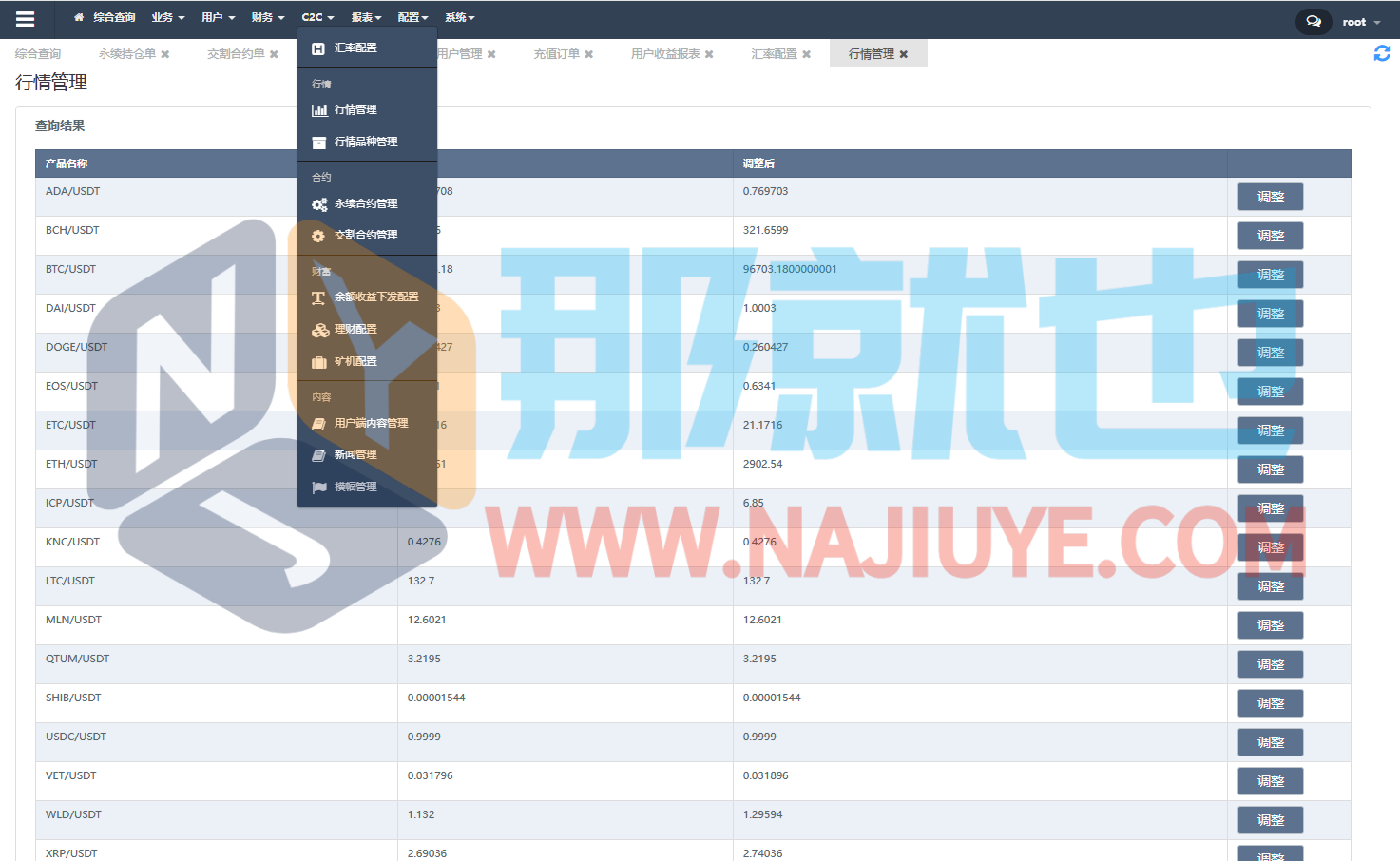This screenshot has width=1400, height=861.
Task: Switch to the 用户收益报表 tab
Action: 665,54
